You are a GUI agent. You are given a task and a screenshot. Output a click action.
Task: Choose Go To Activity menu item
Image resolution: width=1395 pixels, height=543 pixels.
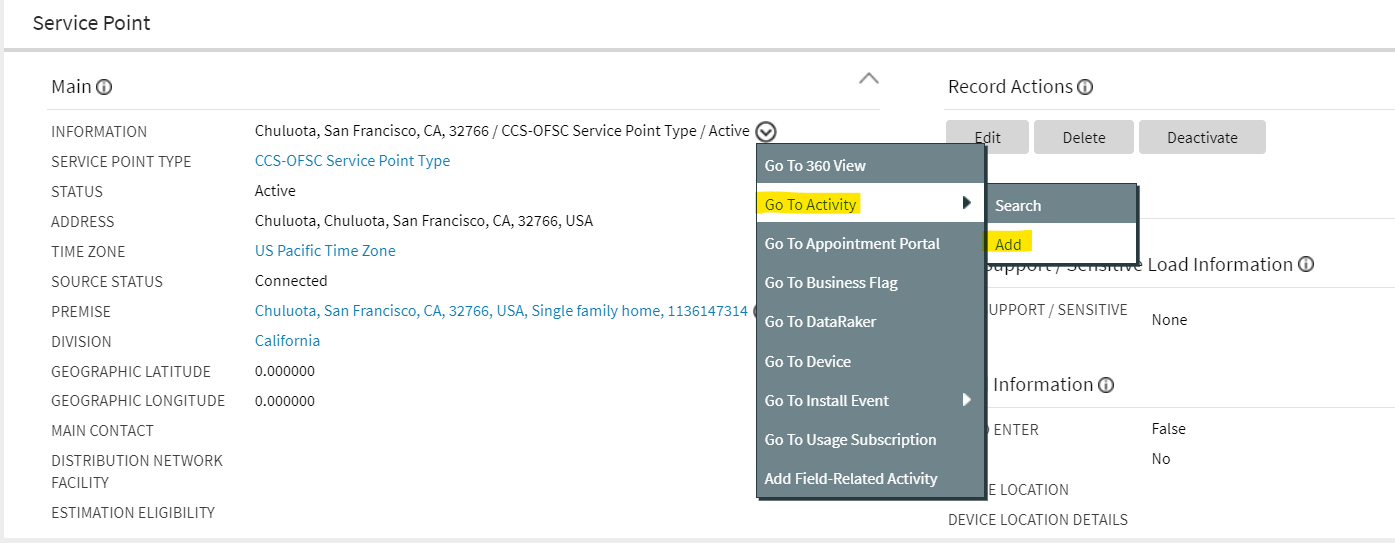coord(811,205)
